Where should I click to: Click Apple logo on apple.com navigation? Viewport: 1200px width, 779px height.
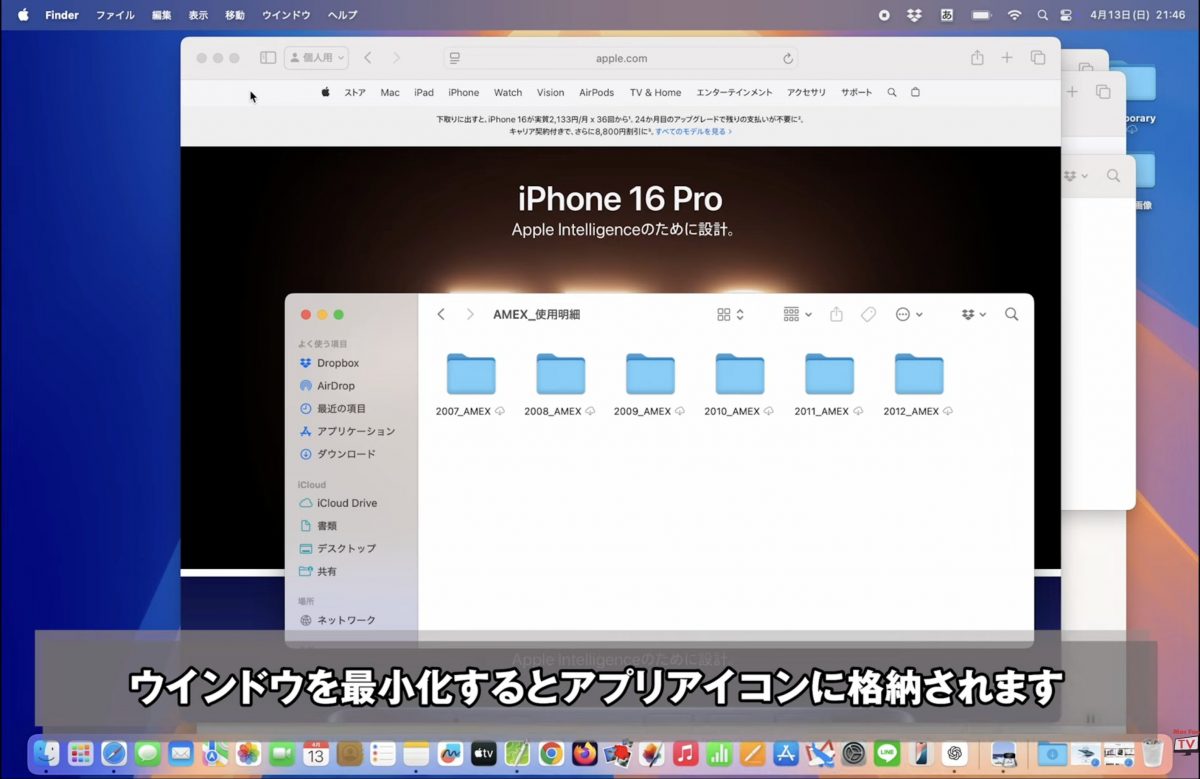click(x=325, y=92)
